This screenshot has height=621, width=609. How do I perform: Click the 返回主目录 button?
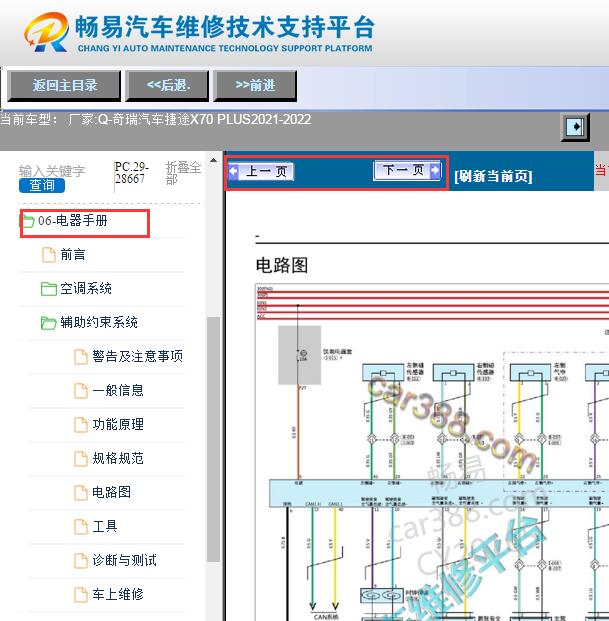64,86
